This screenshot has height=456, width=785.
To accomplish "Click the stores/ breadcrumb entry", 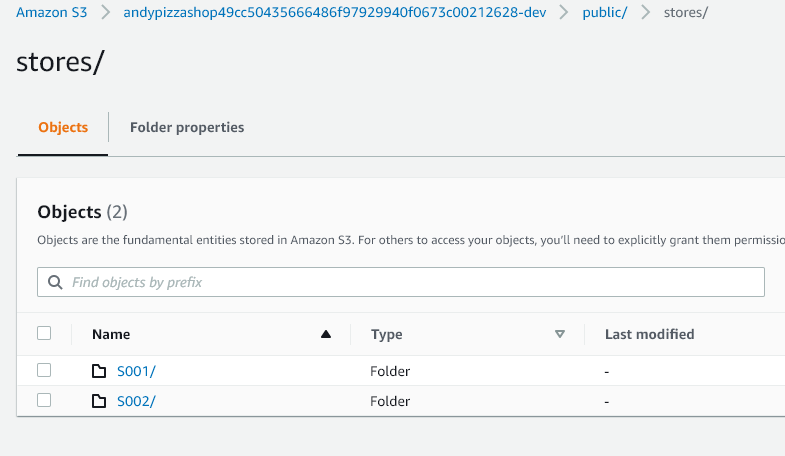I will [x=686, y=14].
